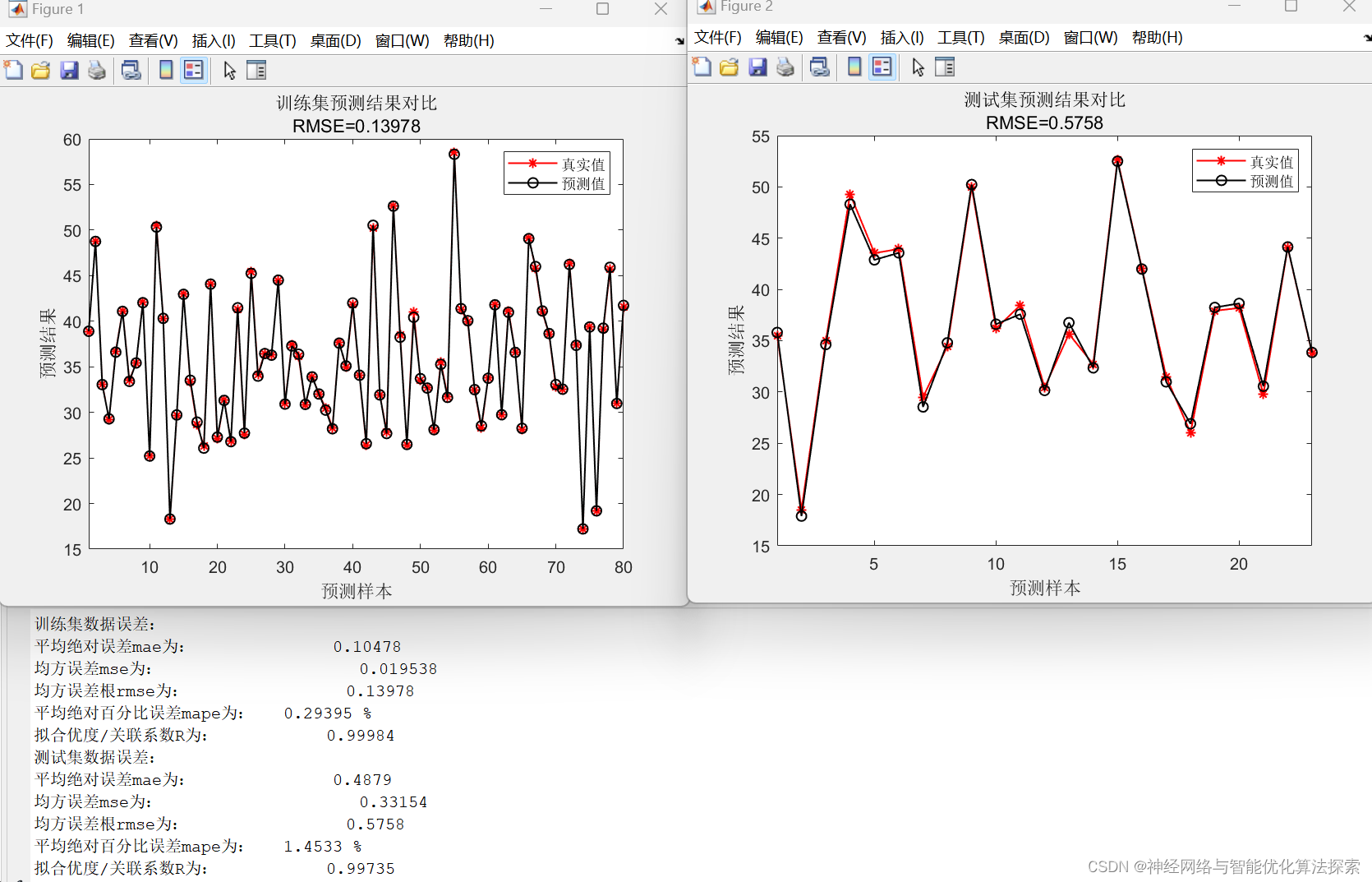Image resolution: width=1372 pixels, height=882 pixels.
Task: Open 文件(F) menu in Figure 1
Action: pyautogui.click(x=30, y=41)
